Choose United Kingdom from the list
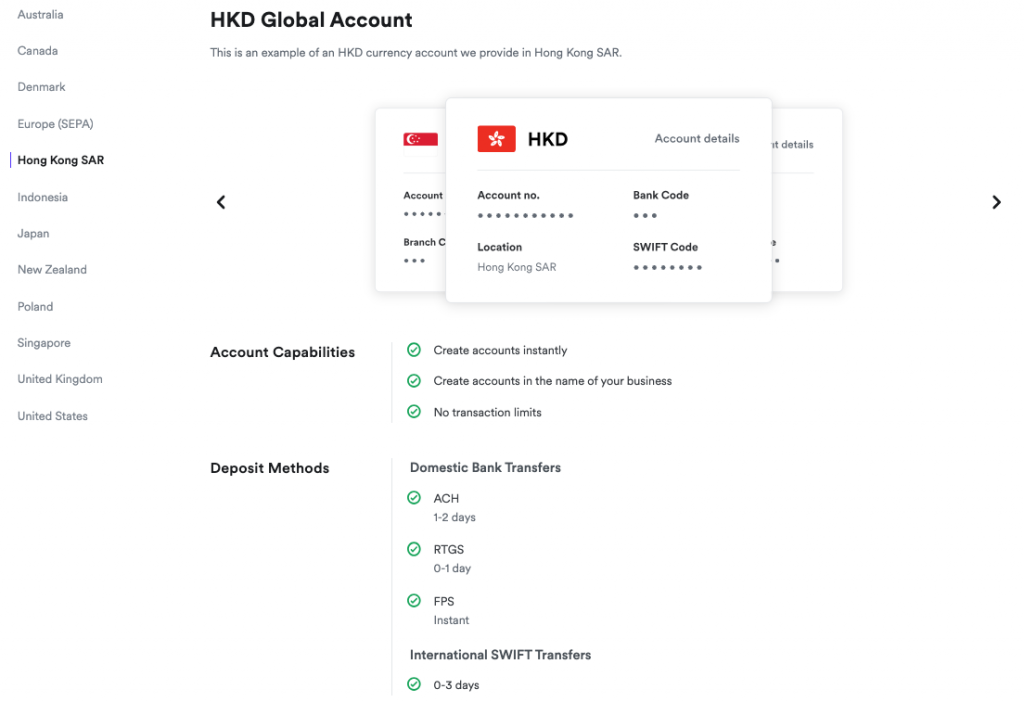This screenshot has width=1024, height=702. tap(60, 379)
